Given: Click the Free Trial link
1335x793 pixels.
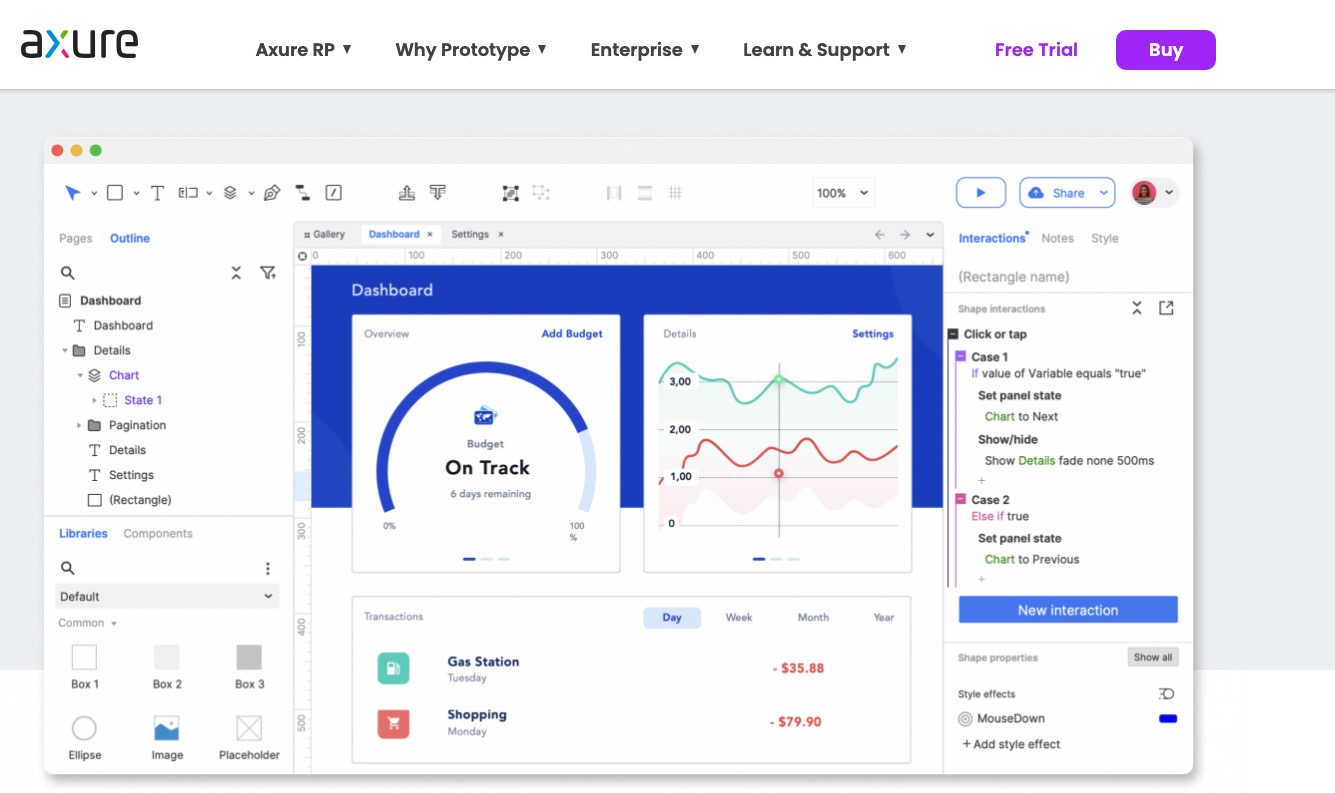Looking at the screenshot, I should pyautogui.click(x=1035, y=50).
